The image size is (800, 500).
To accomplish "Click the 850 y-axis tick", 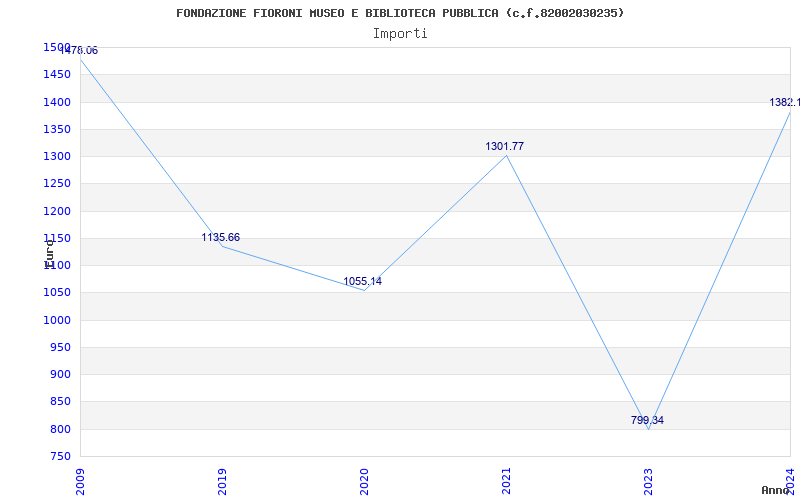I will [60, 402].
